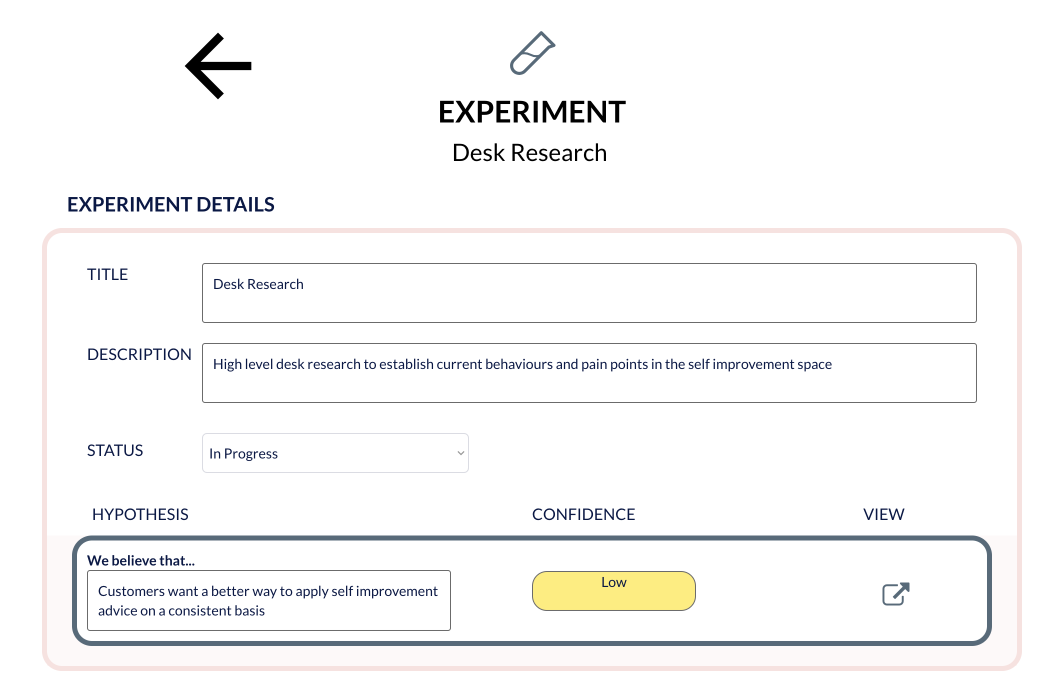Click the CONFIDENCE column header
Screen dimensions: 1057x693
pos(583,514)
